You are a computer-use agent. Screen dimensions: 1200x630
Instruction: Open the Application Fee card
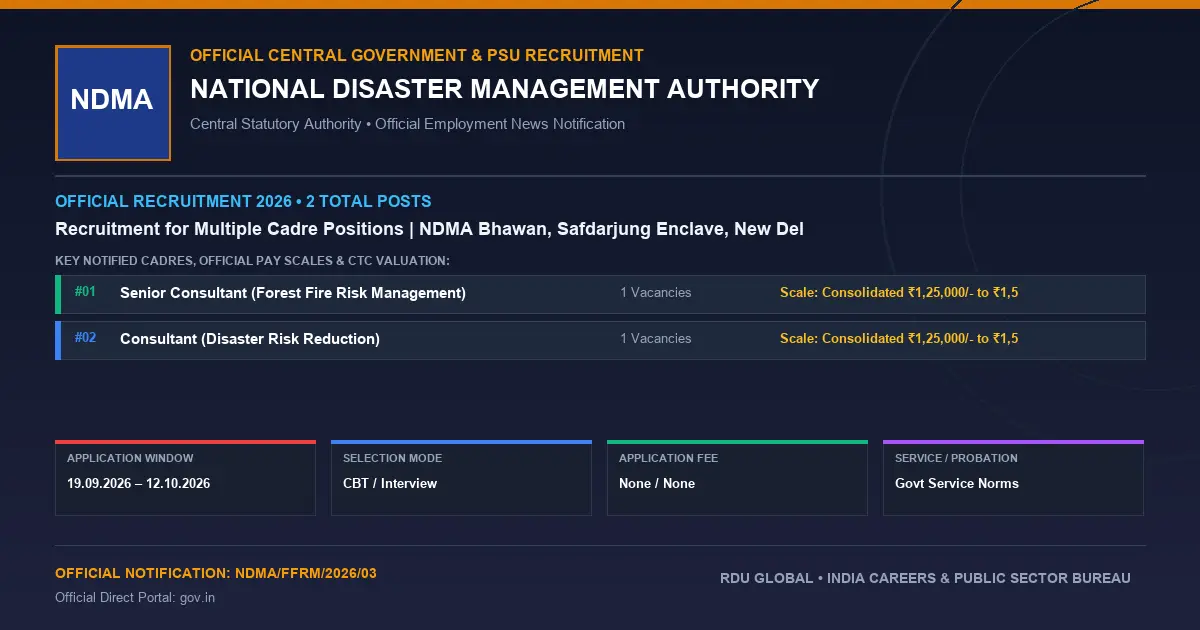tap(737, 478)
